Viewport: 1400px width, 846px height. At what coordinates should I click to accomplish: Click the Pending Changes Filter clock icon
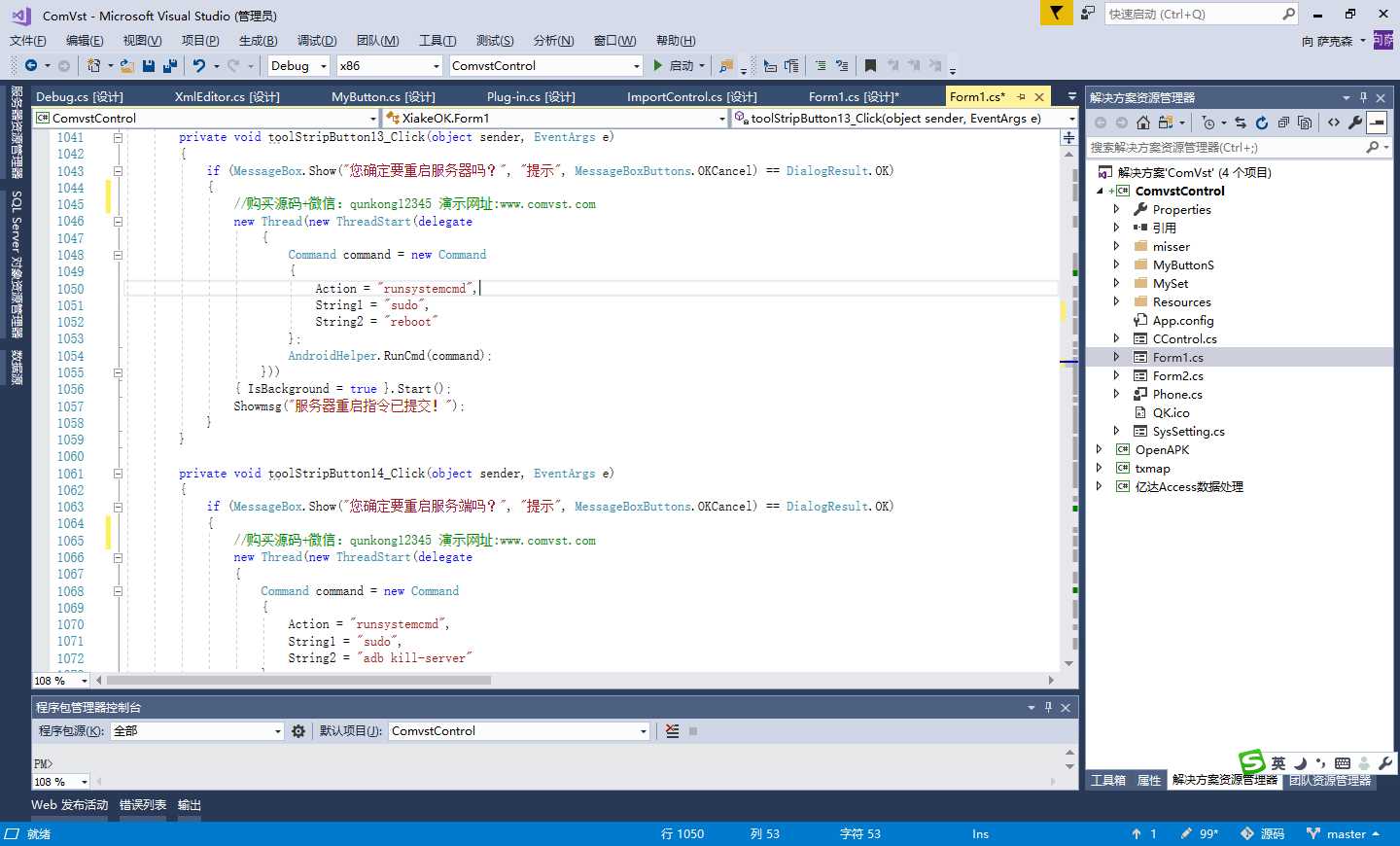coord(1207,123)
